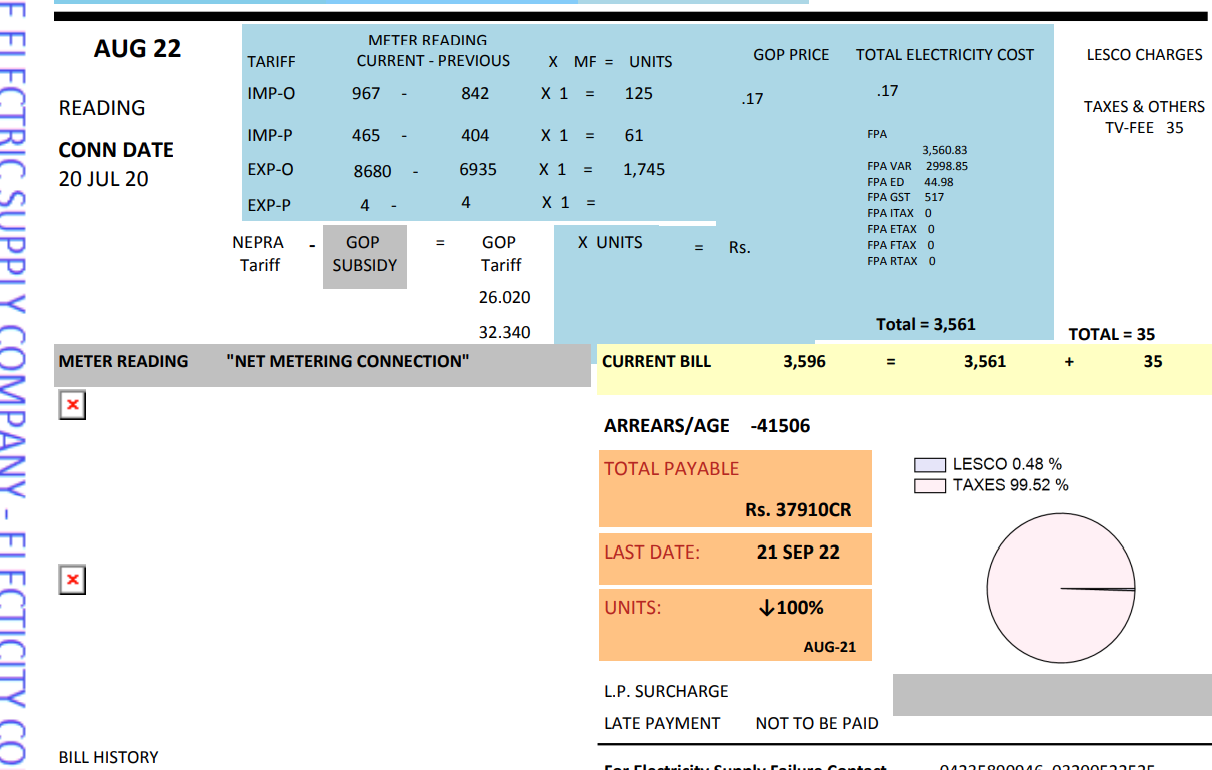Select '35' in the CURRENT BILL row

pyautogui.click(x=1153, y=361)
